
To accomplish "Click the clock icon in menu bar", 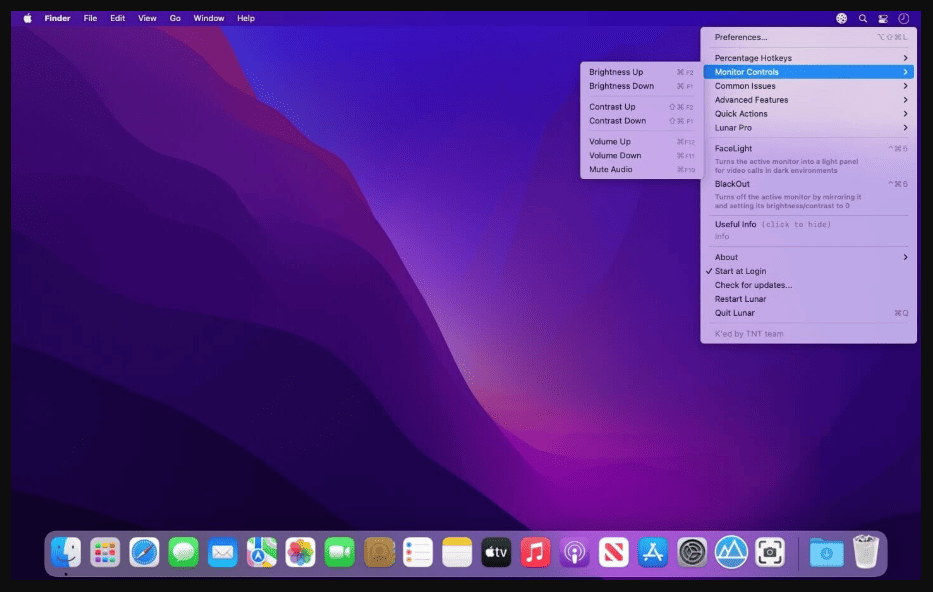I will tap(903, 18).
